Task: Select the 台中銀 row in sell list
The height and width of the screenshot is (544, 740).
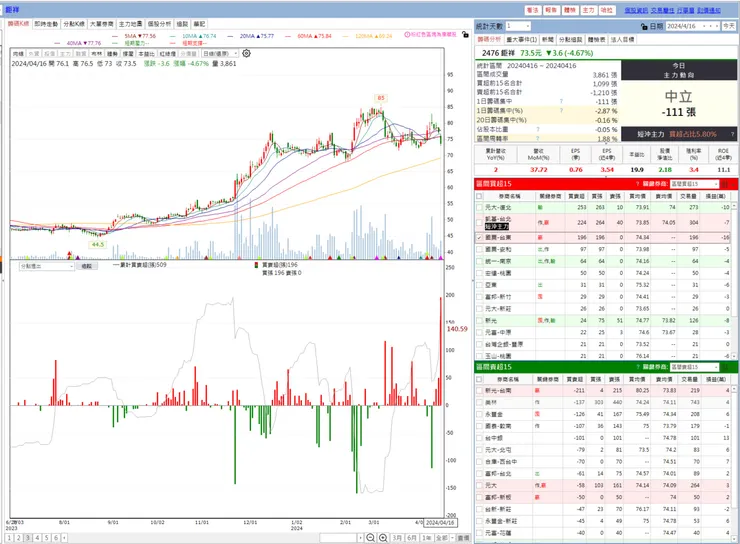Action: tap(603, 438)
